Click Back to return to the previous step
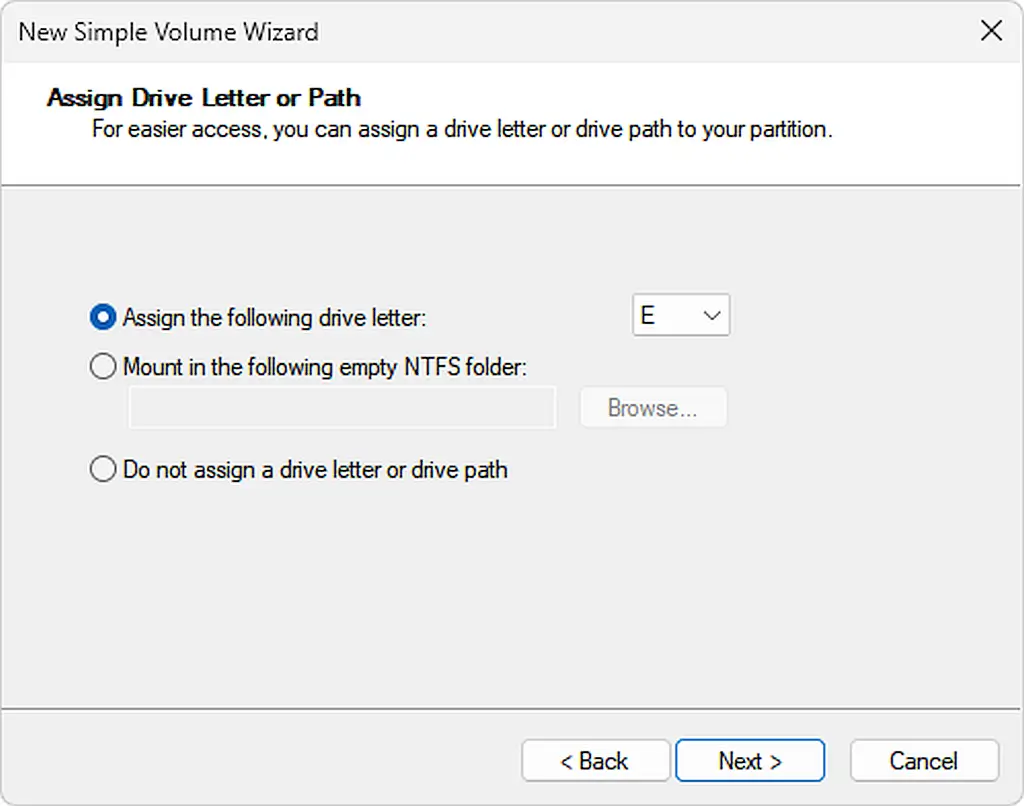 (x=596, y=760)
